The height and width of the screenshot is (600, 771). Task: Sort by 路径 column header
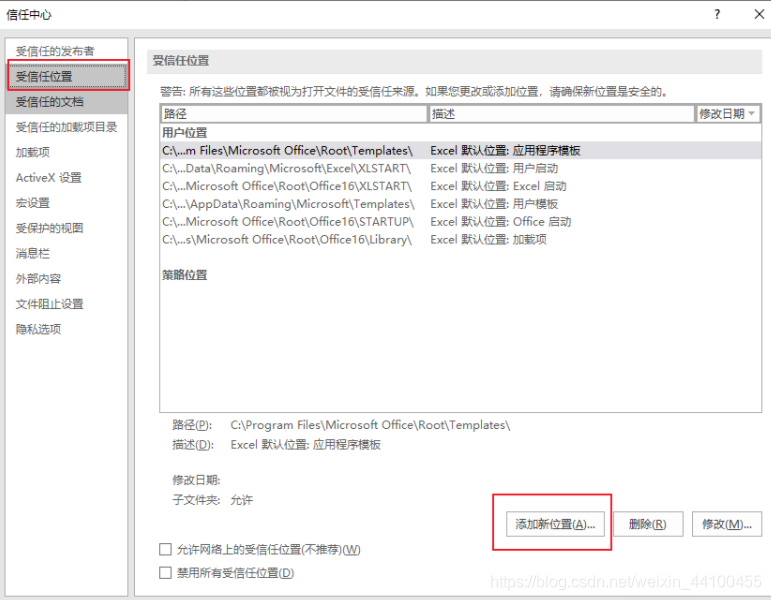pyautogui.click(x=294, y=114)
